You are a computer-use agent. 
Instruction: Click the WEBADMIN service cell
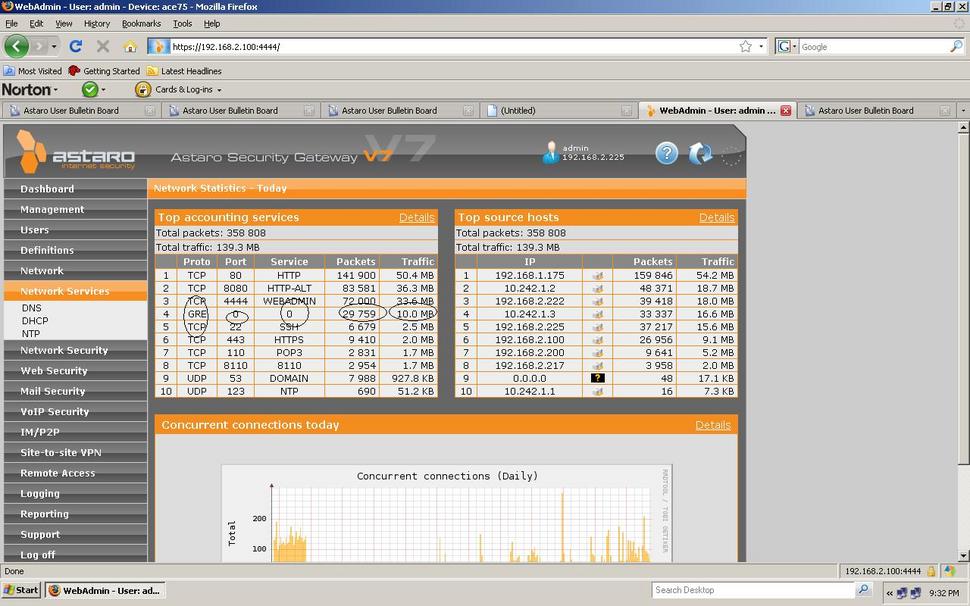pos(289,301)
